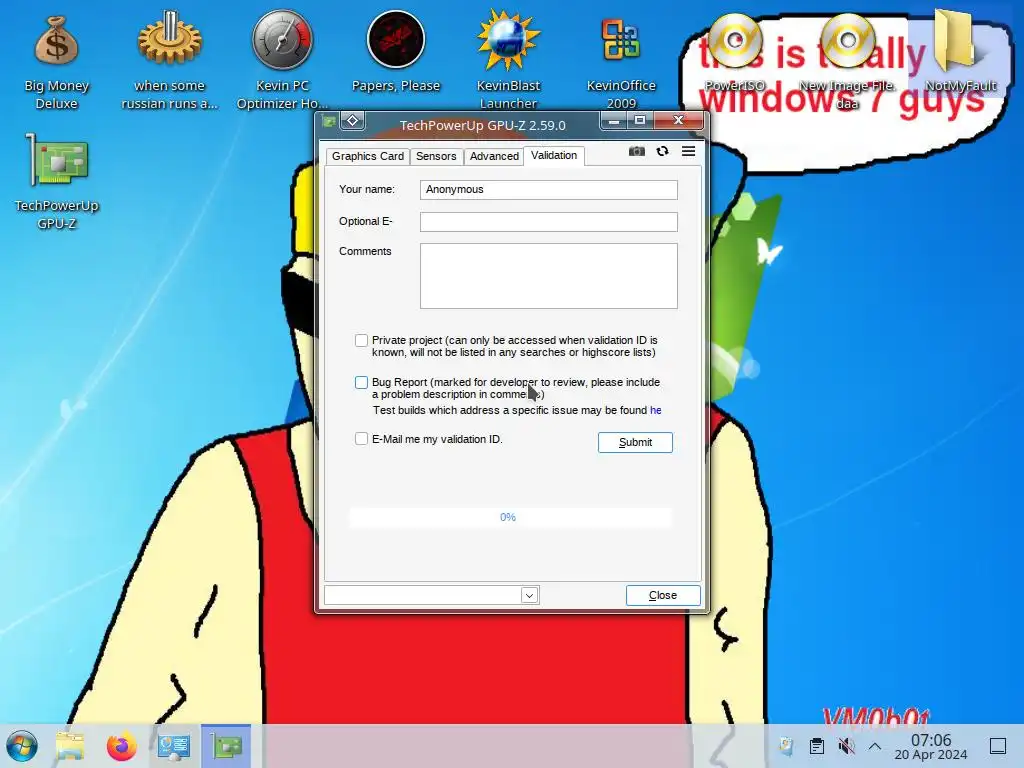The image size is (1024, 768).
Task: Launch Firefox from the taskbar
Action: [121, 746]
